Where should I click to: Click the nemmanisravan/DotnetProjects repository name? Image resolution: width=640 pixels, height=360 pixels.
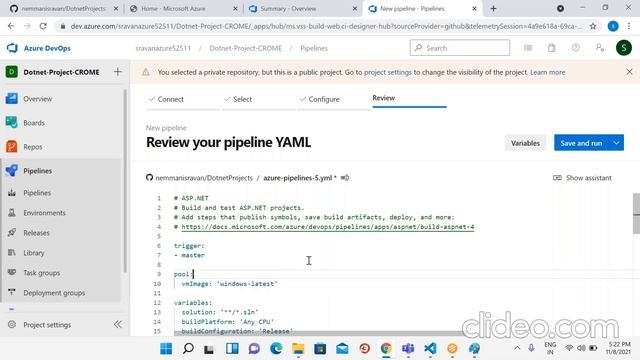tap(204, 178)
